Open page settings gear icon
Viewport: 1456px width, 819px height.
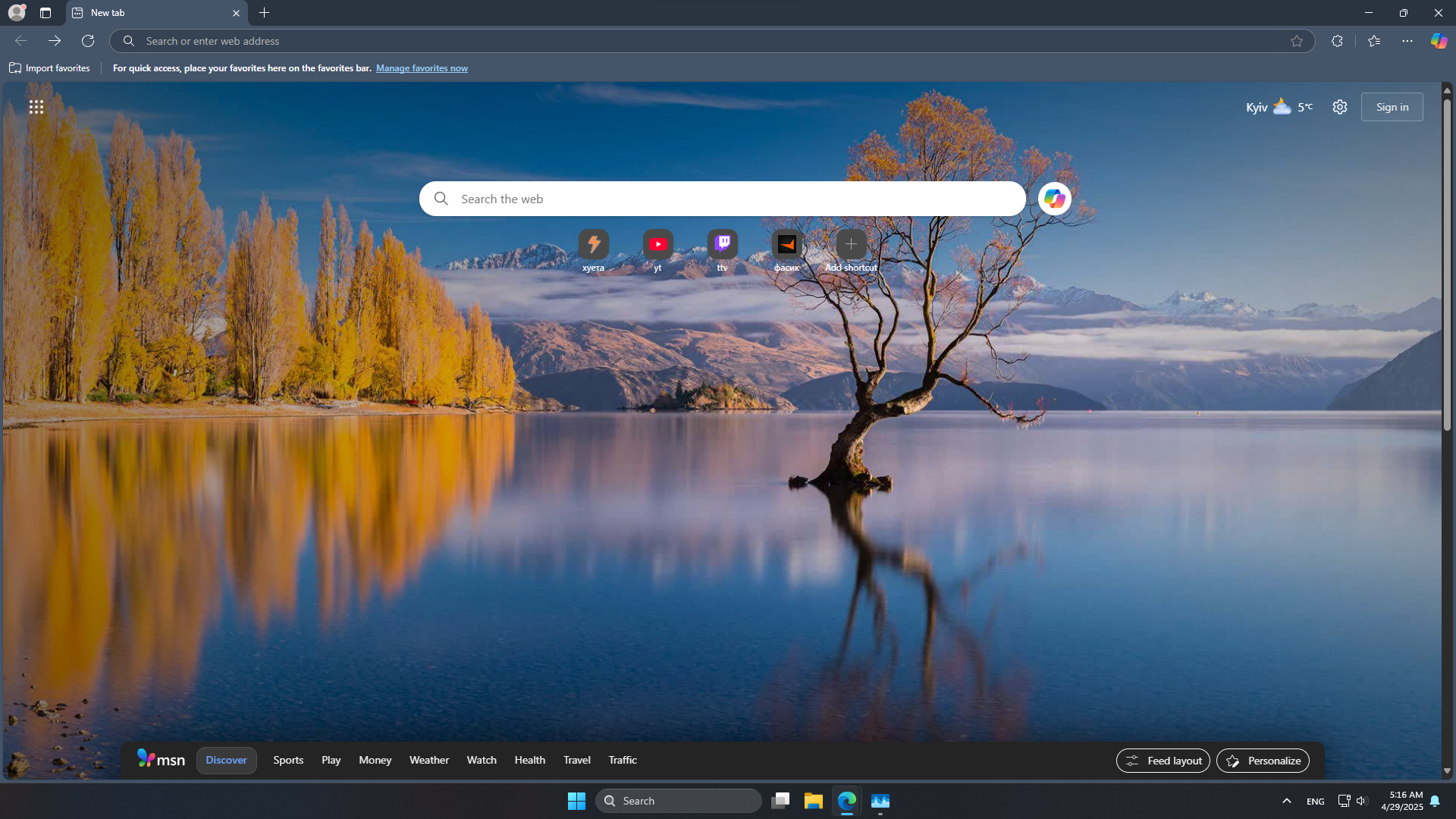click(1340, 107)
